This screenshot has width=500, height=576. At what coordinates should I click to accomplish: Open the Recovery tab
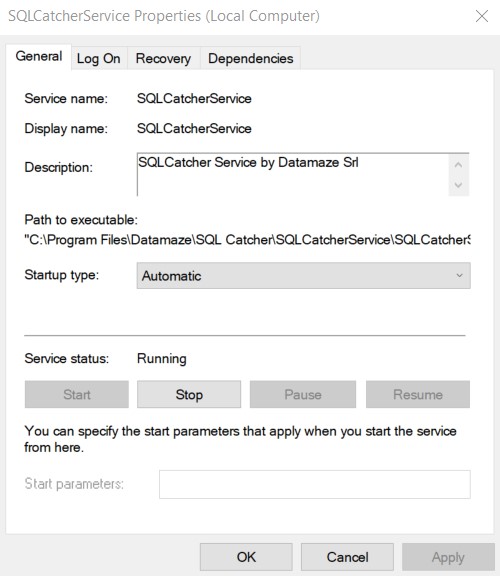[x=163, y=58]
